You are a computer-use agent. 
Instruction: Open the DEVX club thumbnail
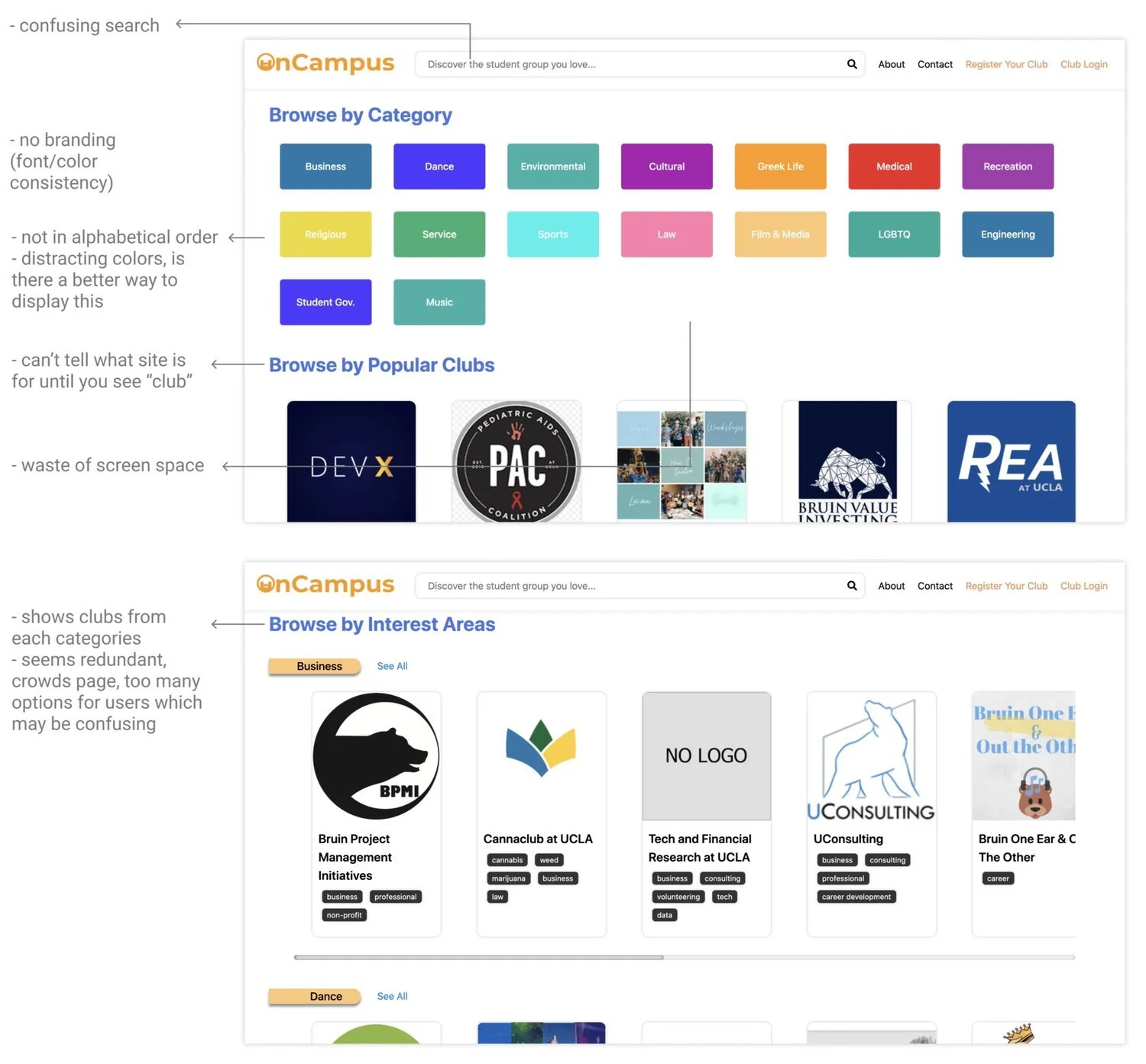point(351,461)
